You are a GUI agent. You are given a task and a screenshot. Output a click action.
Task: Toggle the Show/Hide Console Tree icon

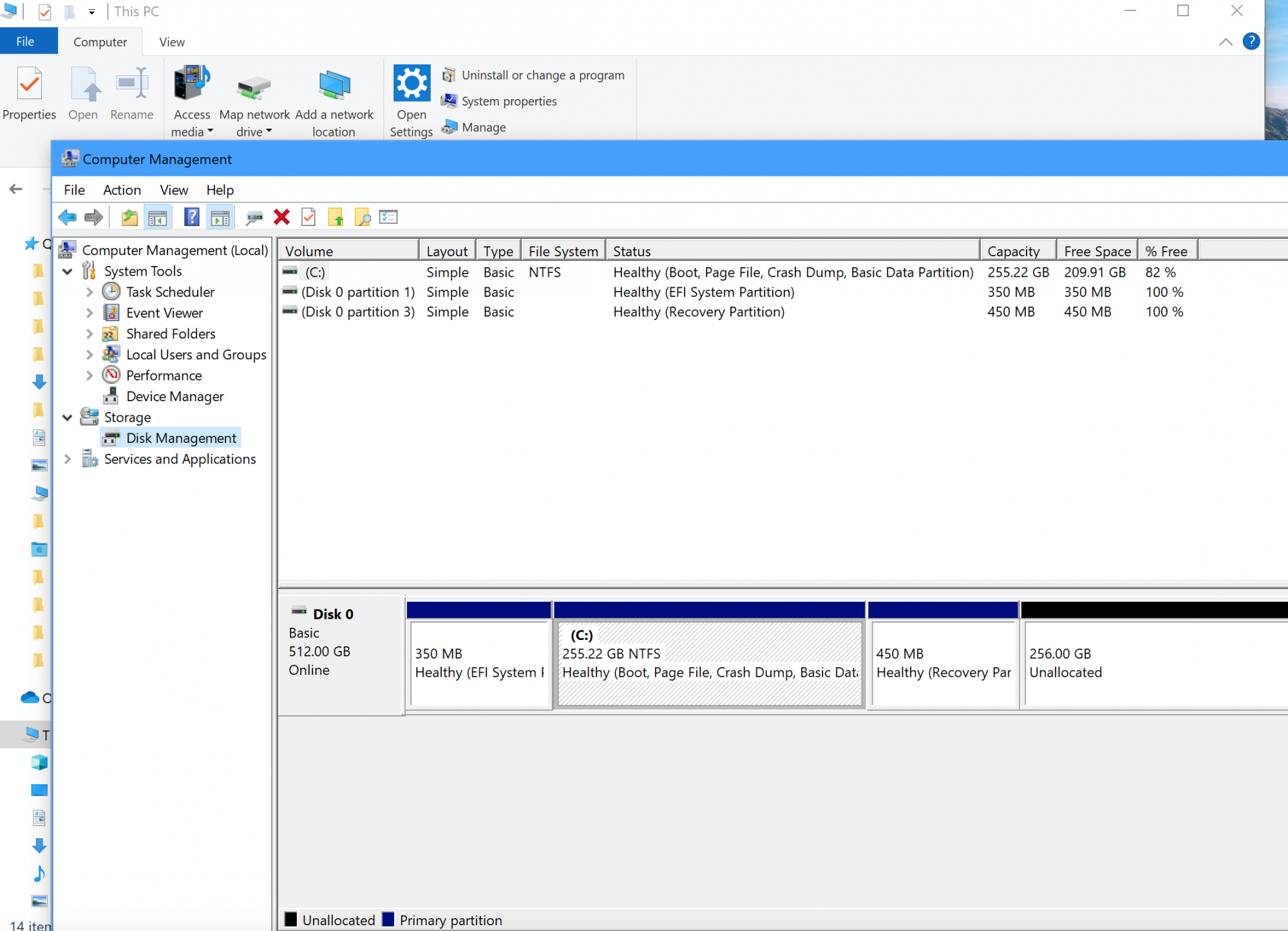[157, 217]
